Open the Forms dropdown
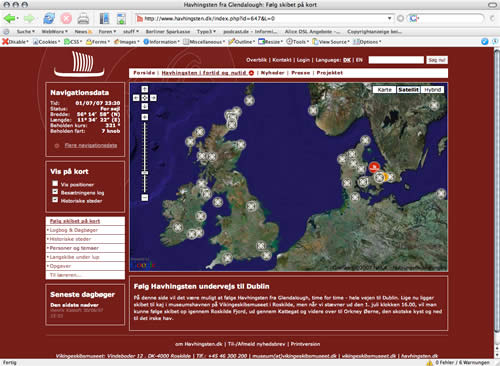The width and height of the screenshot is (500, 366). coord(98,42)
